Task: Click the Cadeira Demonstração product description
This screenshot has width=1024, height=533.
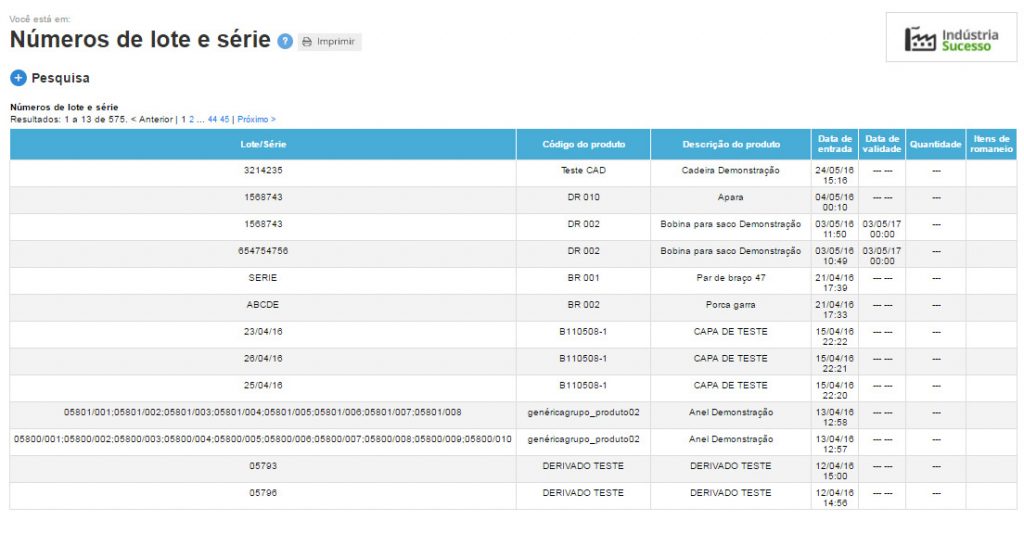Action: (x=731, y=171)
